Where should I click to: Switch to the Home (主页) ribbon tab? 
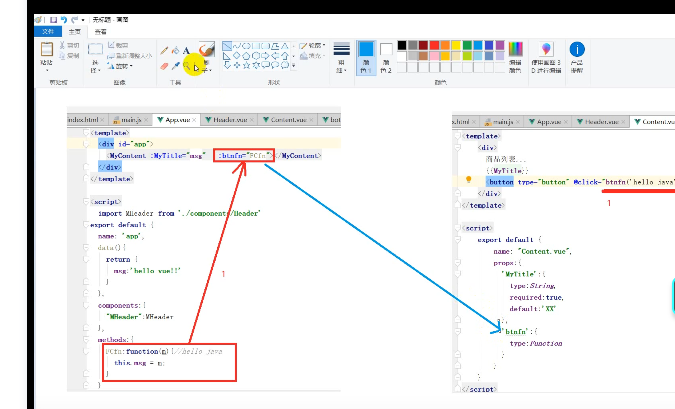click(x=74, y=32)
